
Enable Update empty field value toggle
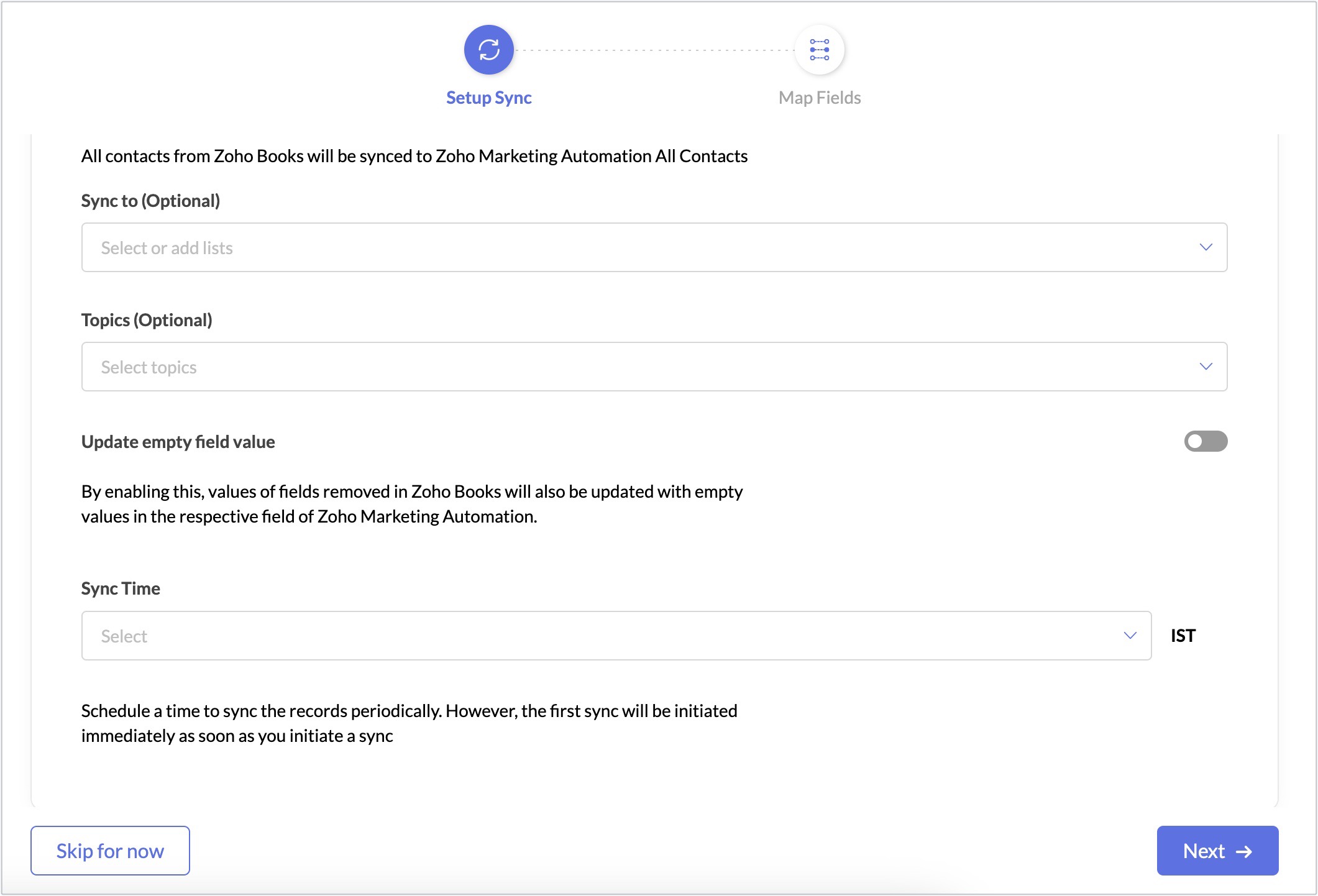point(1206,441)
